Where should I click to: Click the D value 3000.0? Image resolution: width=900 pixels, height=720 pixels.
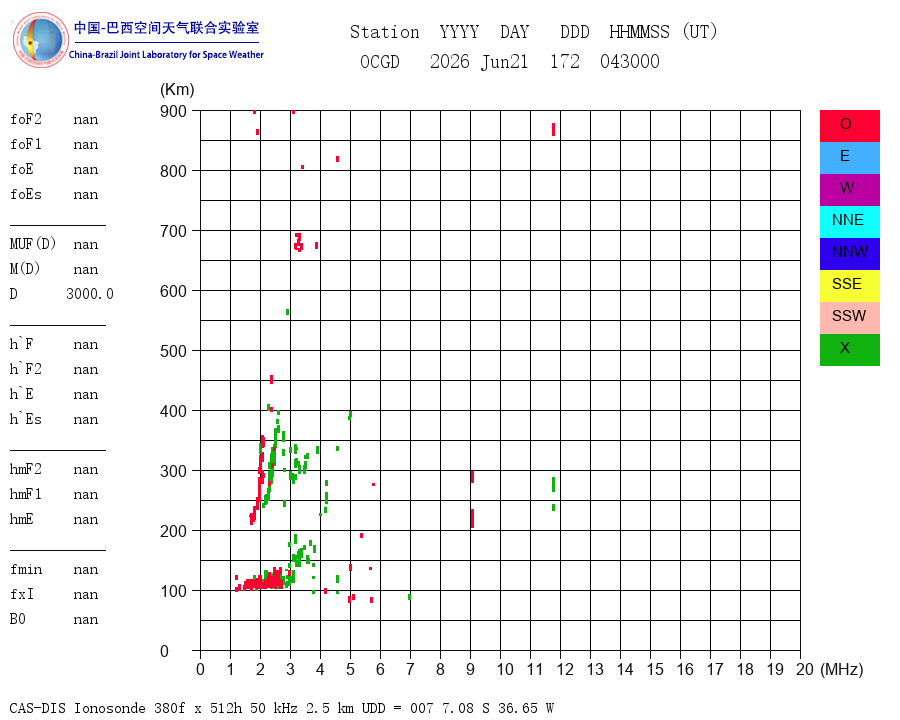click(90, 294)
